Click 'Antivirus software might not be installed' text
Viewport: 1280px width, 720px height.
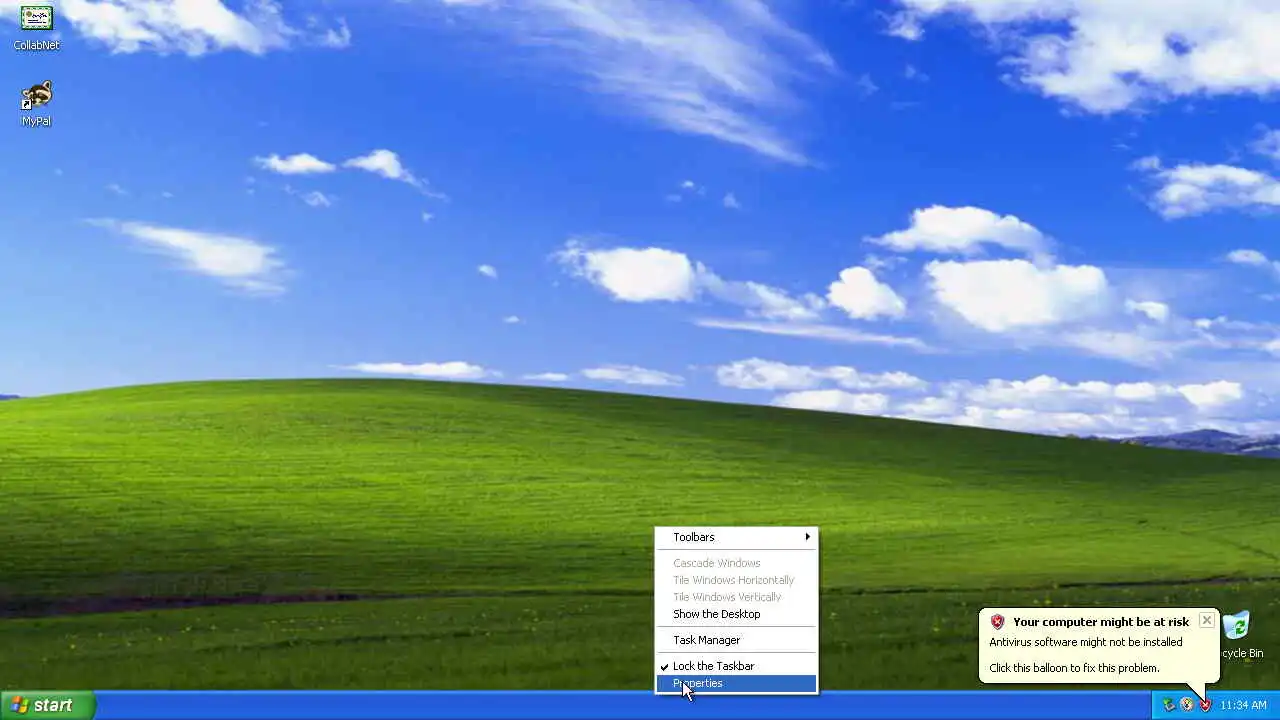1086,642
